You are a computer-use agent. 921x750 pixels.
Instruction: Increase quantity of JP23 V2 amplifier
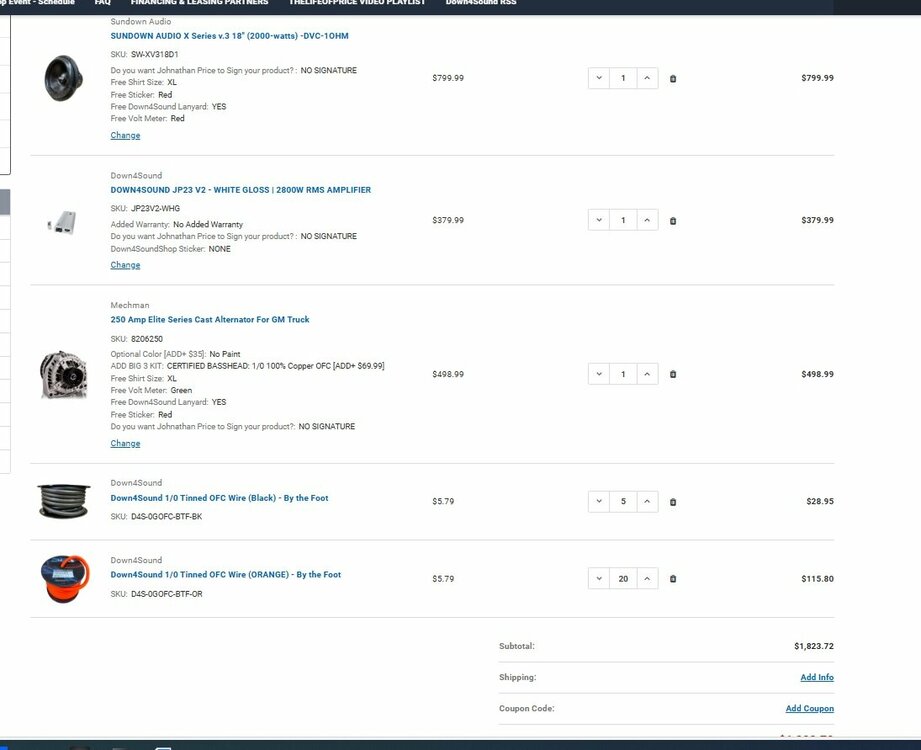647,220
